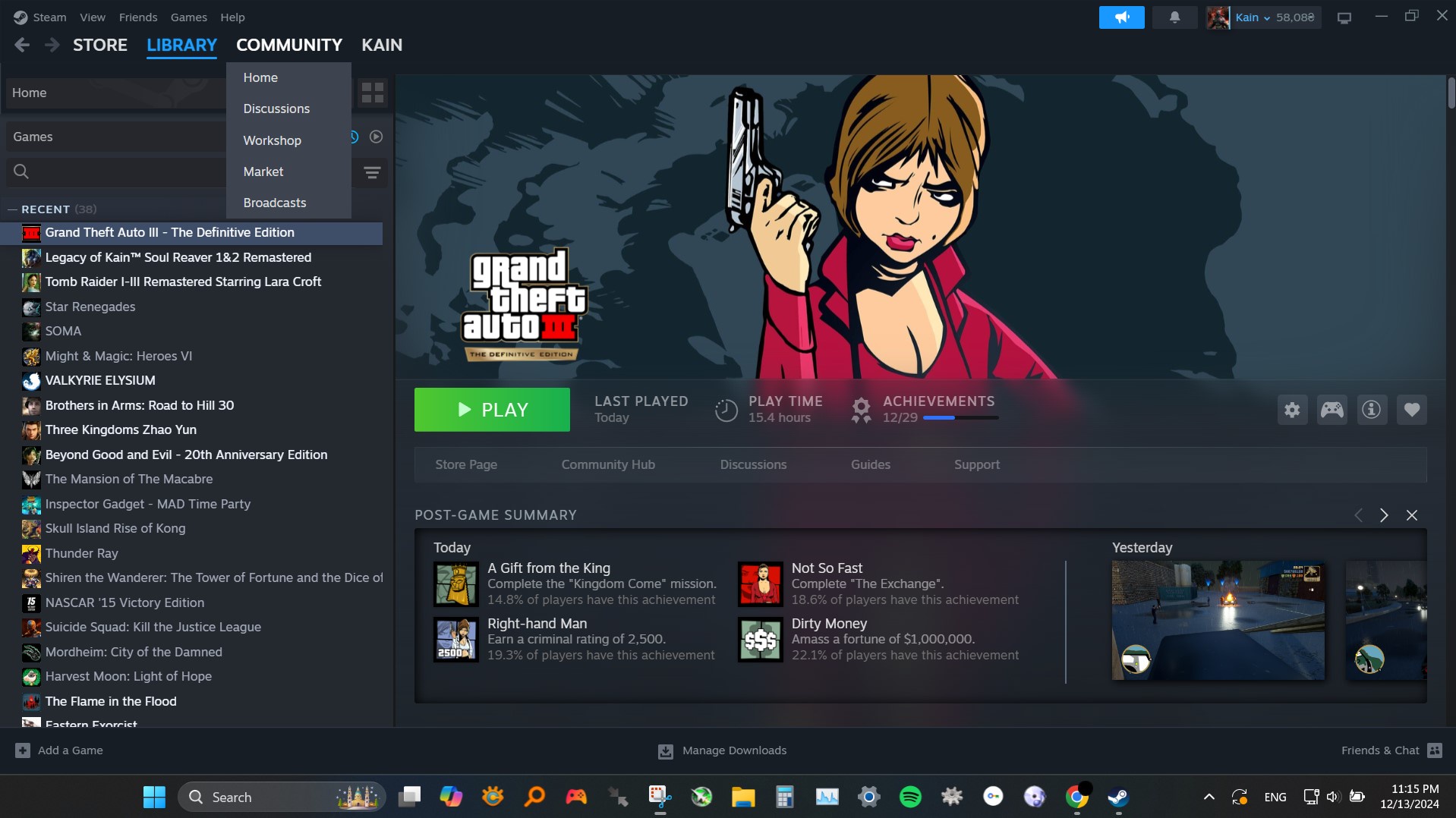The width and height of the screenshot is (1456, 818).
Task: Show hidden system tray icons chevron
Action: pos(1209,797)
